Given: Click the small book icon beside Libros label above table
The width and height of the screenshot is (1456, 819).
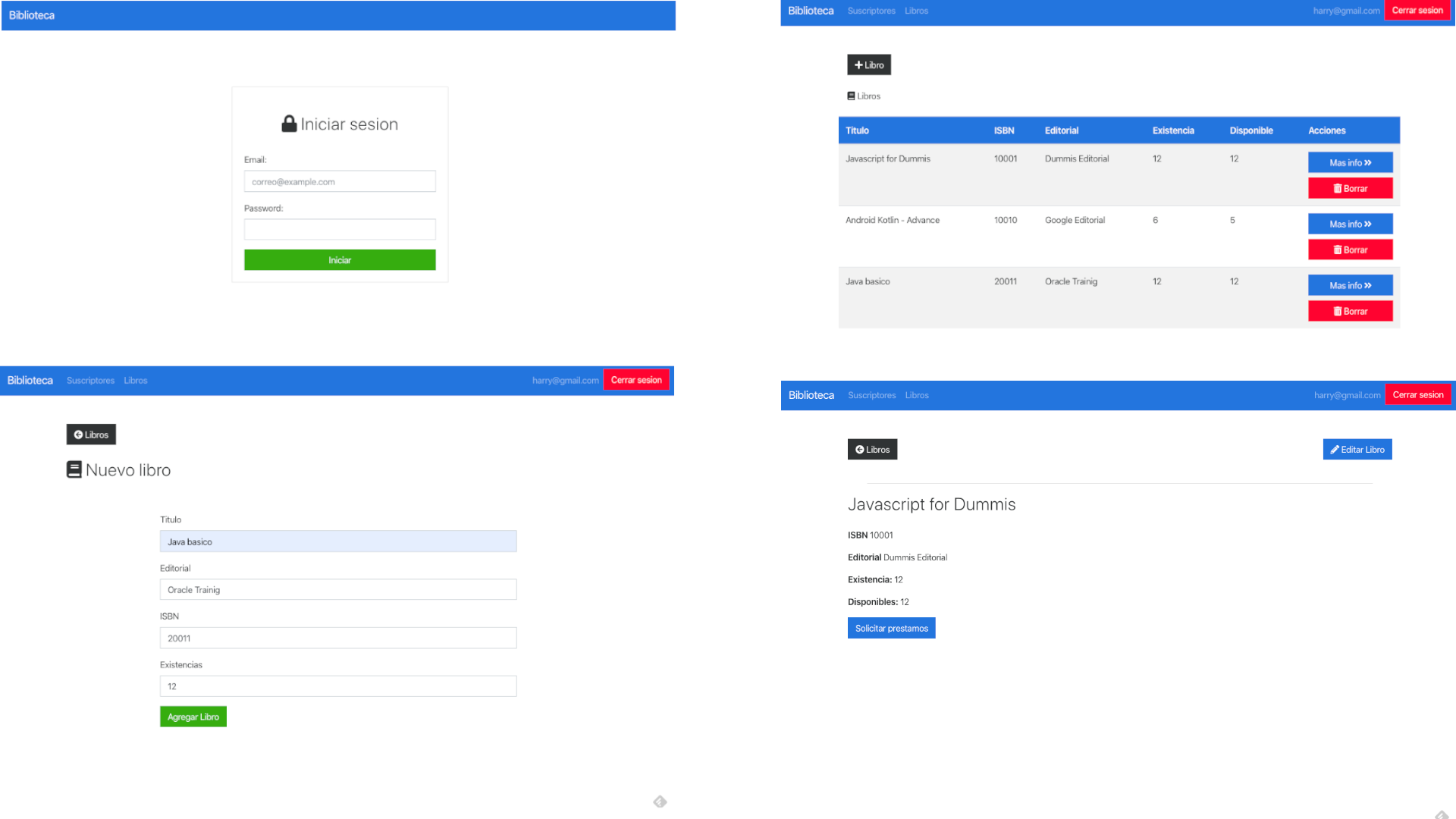Looking at the screenshot, I should pos(851,96).
